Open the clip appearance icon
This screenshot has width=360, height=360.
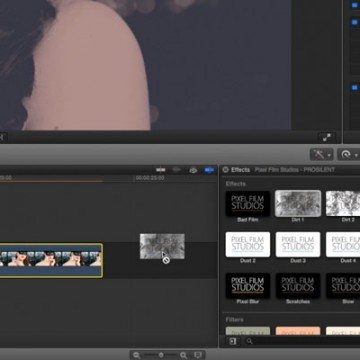198,355
